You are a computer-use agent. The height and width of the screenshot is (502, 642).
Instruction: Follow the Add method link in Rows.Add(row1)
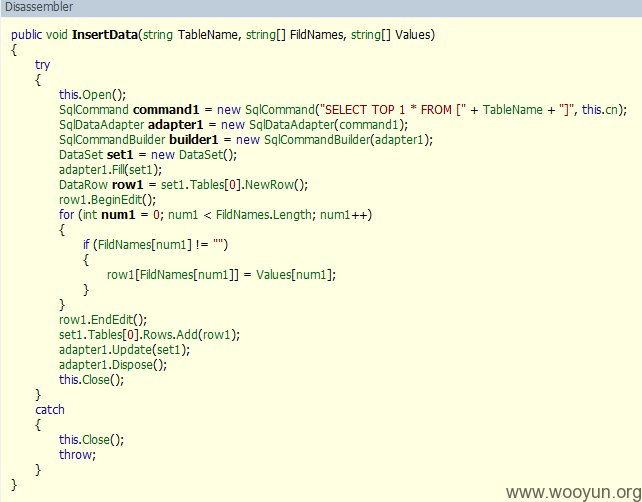[x=187, y=335]
